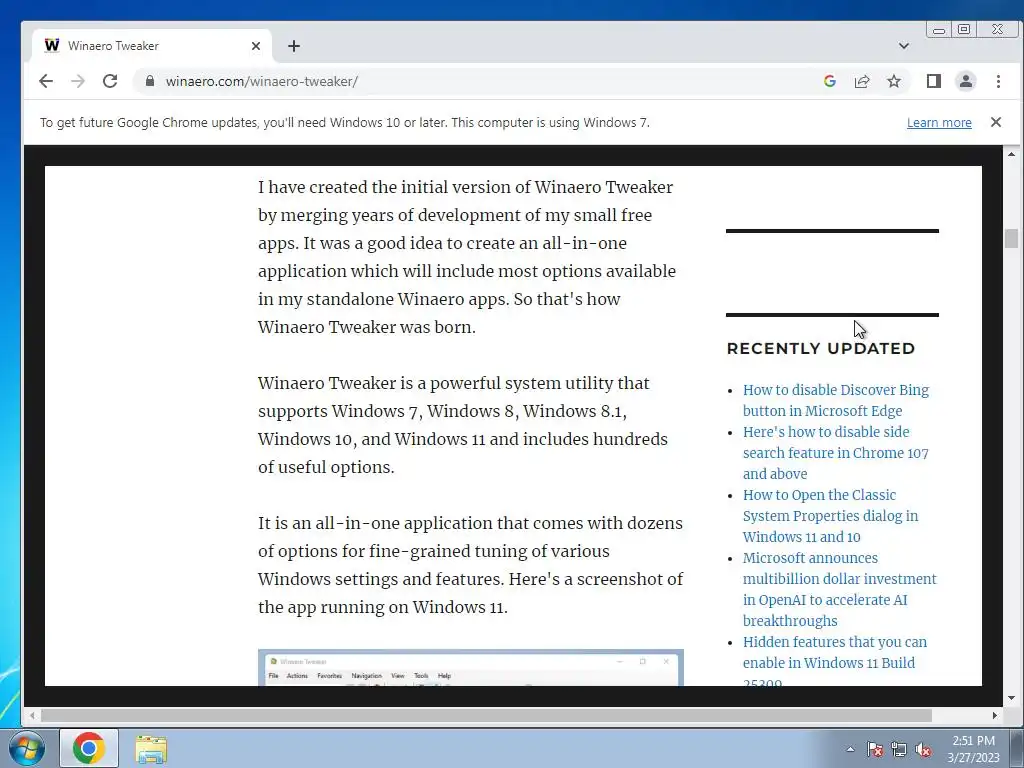
Task: Open the Chrome profile avatar menu
Action: [966, 81]
